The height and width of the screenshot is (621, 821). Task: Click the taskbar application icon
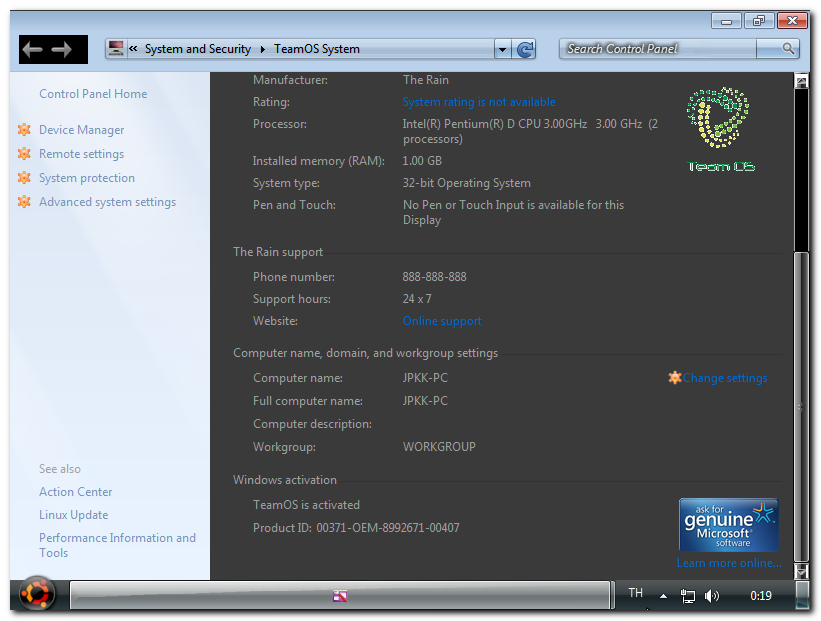coord(340,595)
